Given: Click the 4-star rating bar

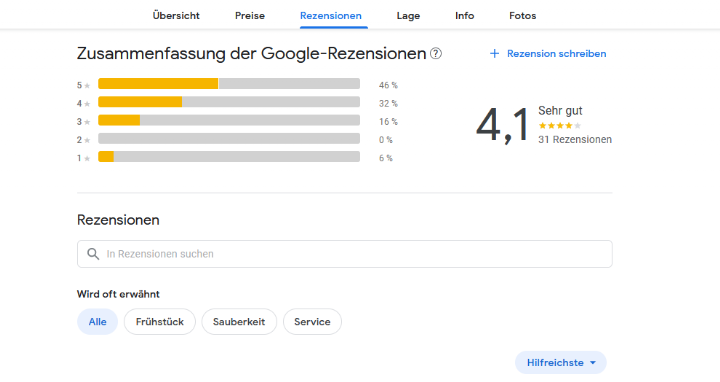Looking at the screenshot, I should [229, 102].
